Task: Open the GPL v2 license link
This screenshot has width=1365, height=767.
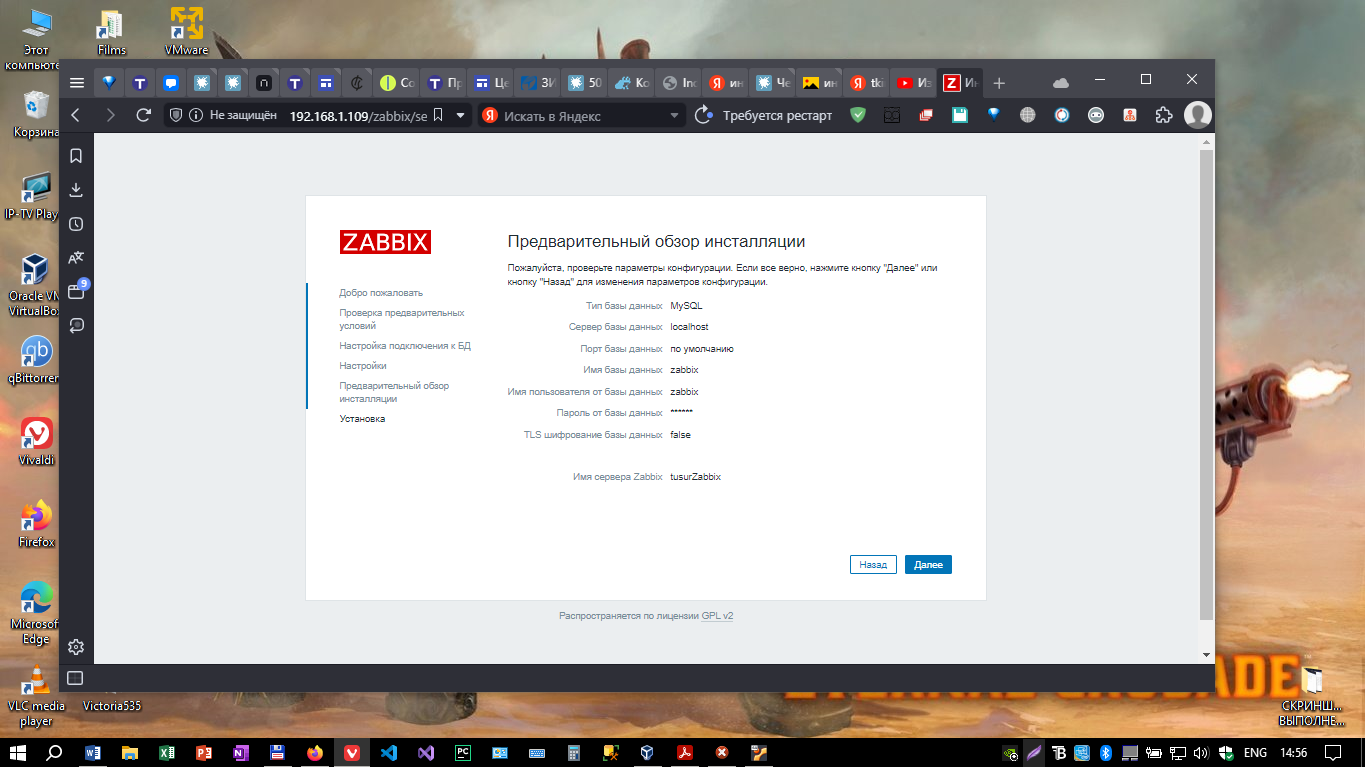Action: tap(717, 616)
